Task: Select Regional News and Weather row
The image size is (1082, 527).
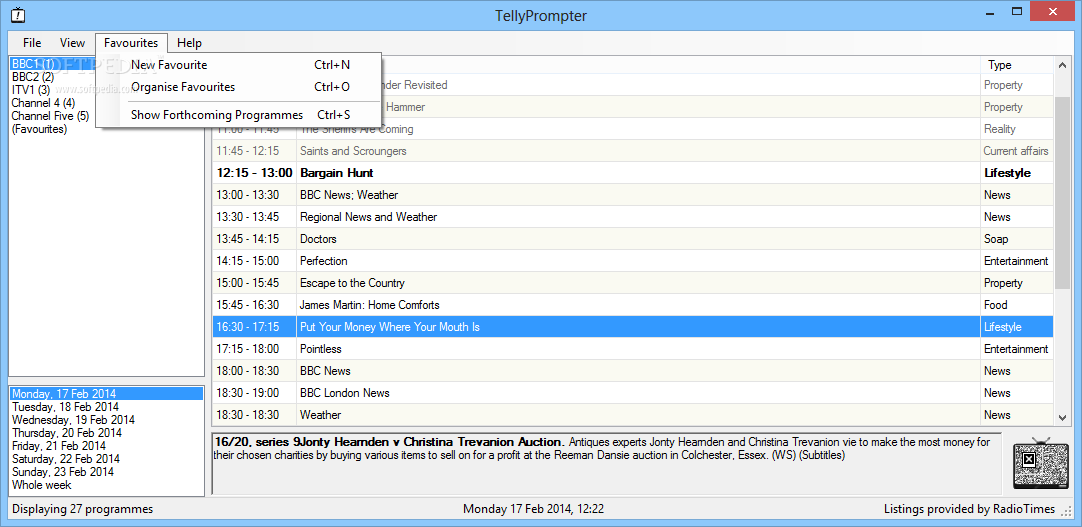Action: [633, 217]
